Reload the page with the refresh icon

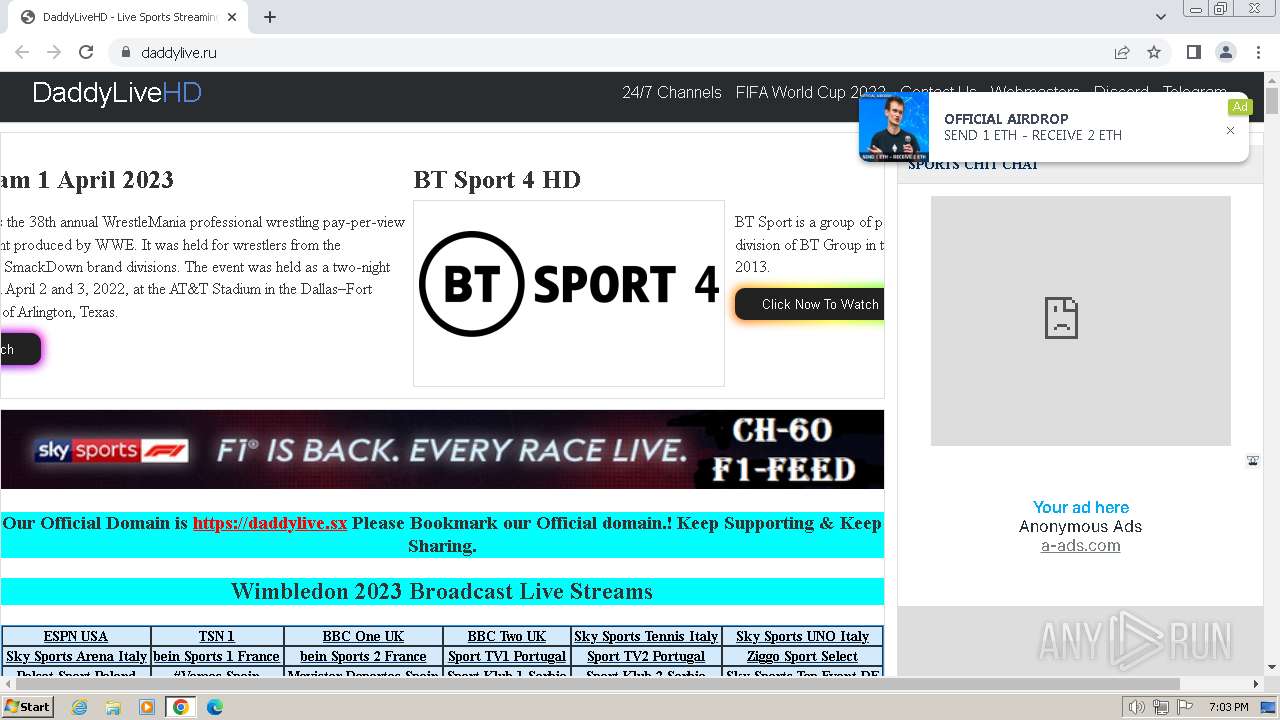click(86, 52)
